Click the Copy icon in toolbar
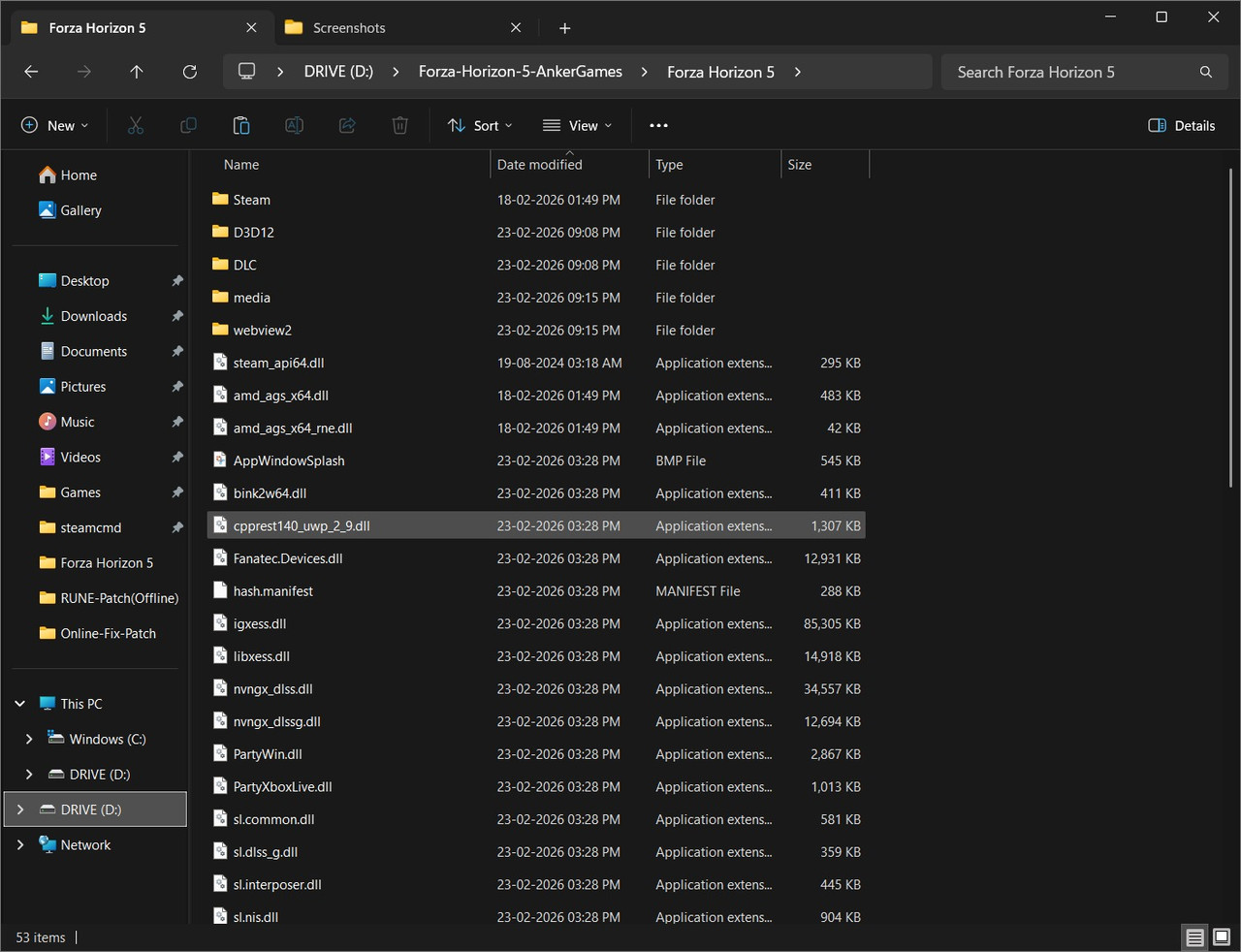Image resolution: width=1241 pixels, height=952 pixels. [x=188, y=125]
